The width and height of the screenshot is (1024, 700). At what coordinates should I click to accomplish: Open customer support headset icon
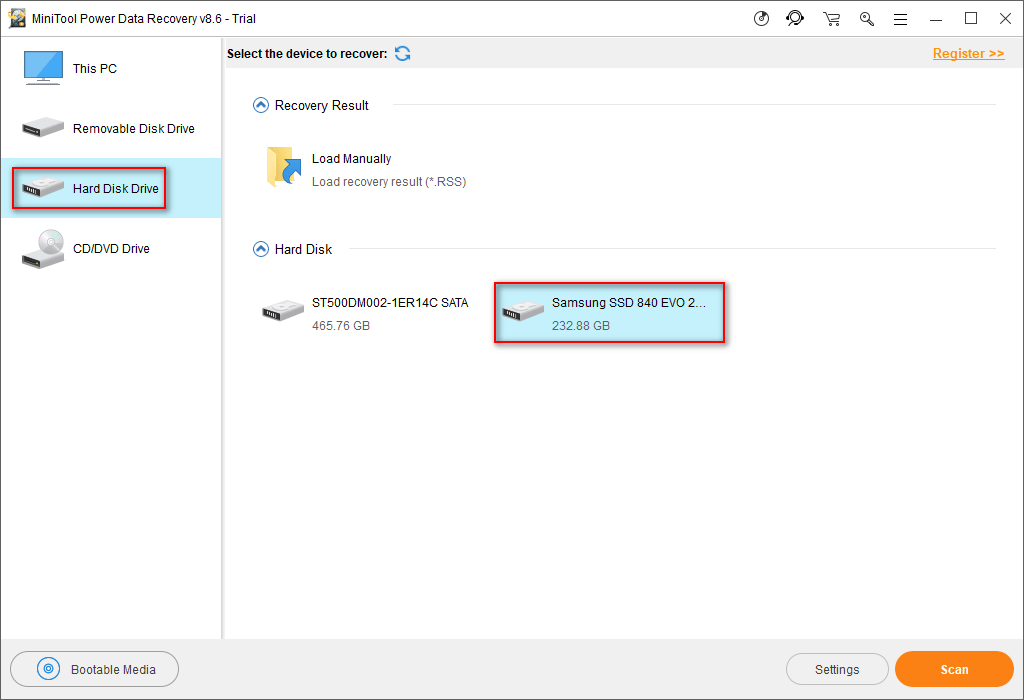point(795,18)
